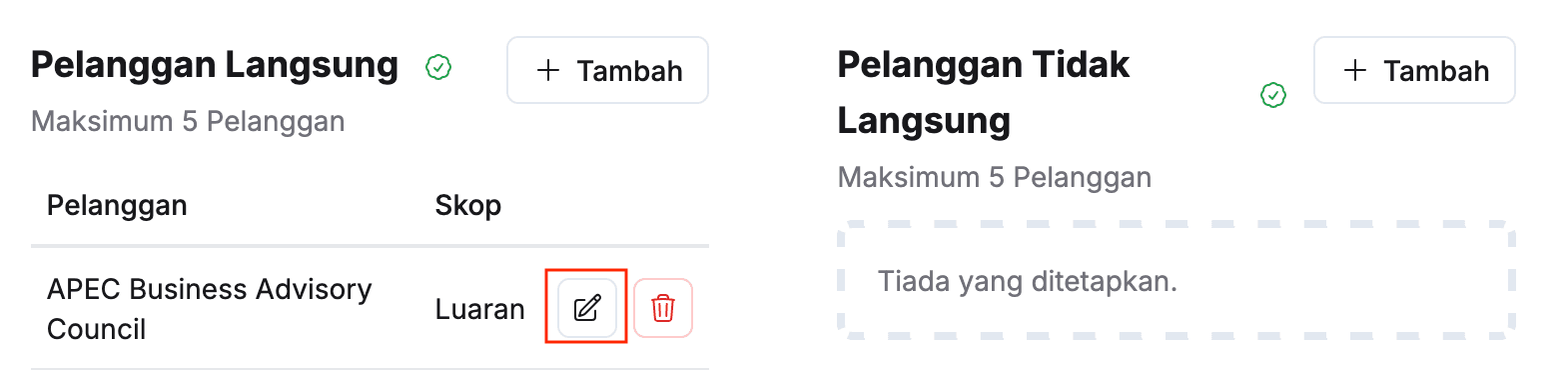The width and height of the screenshot is (1568, 384).
Task: Click the word 'Council' in the customer row
Action: click(96, 329)
